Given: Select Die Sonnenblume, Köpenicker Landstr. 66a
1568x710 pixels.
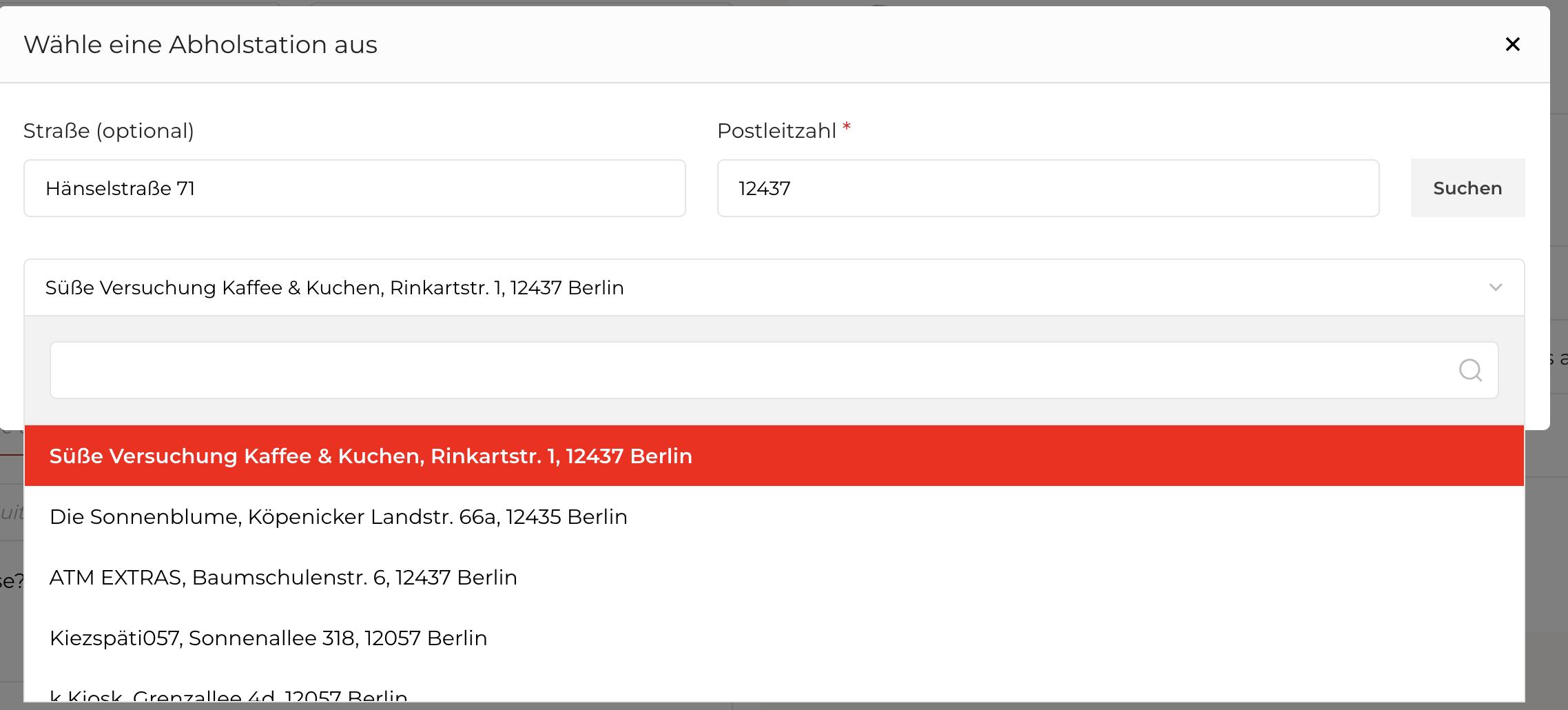Looking at the screenshot, I should point(338,516).
